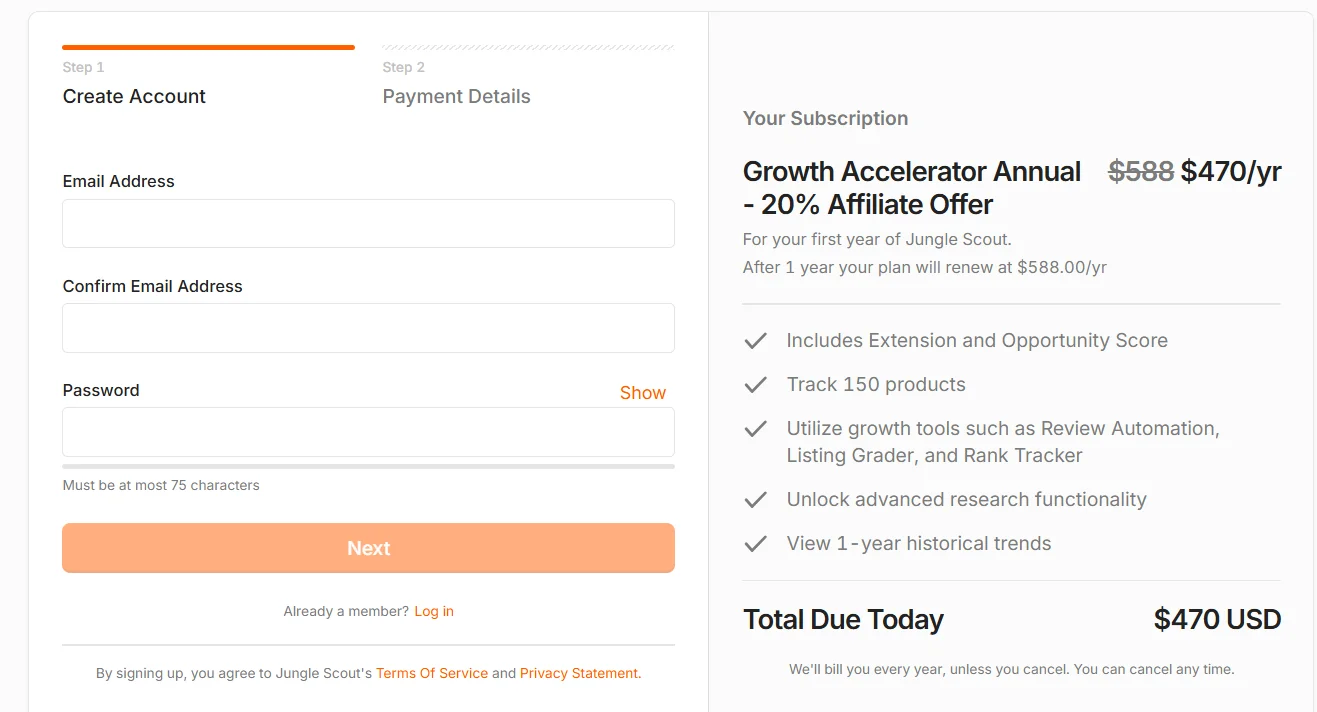The image size is (1317, 712).
Task: Open the Privacy Statement link
Action: (x=579, y=673)
